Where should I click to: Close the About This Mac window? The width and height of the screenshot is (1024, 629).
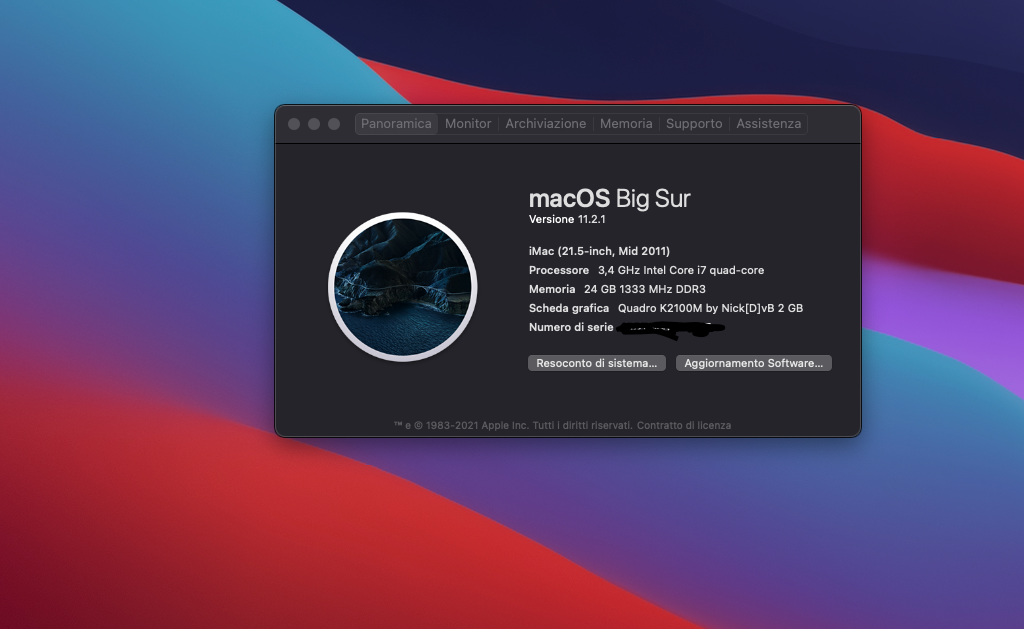[x=294, y=124]
